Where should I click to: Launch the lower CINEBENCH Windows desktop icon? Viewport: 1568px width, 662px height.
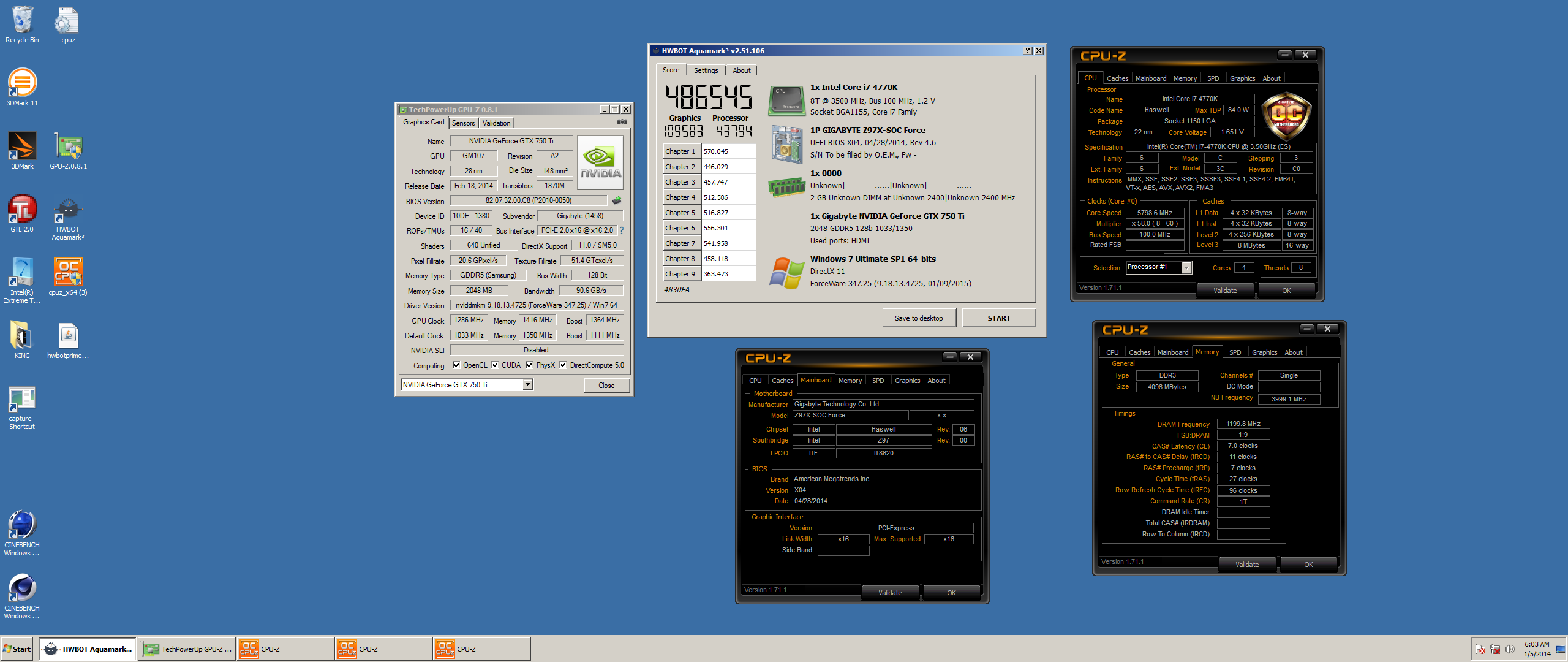pyautogui.click(x=22, y=596)
